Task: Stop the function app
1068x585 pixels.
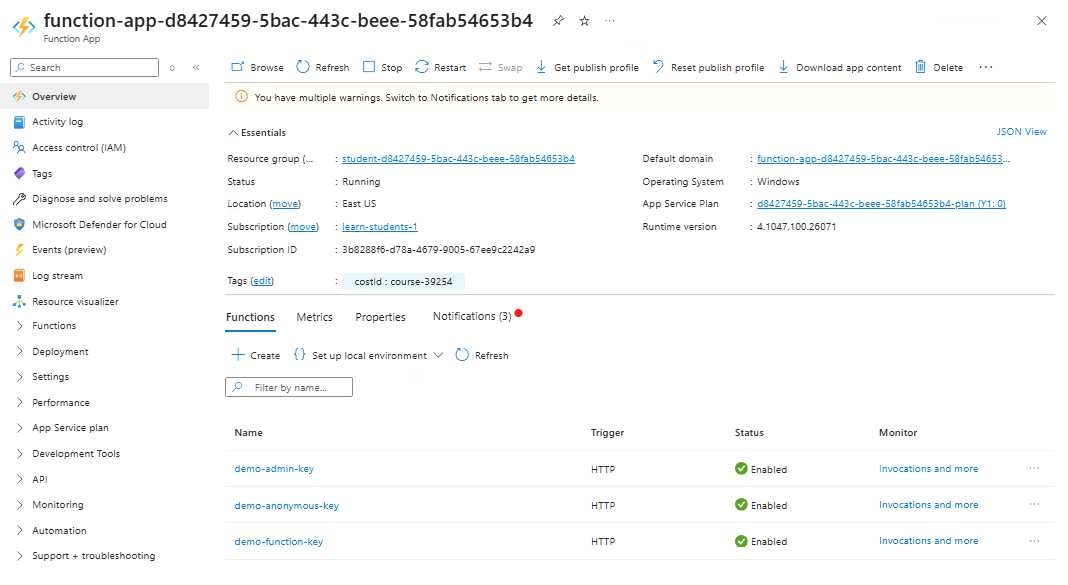Action: (x=381, y=68)
